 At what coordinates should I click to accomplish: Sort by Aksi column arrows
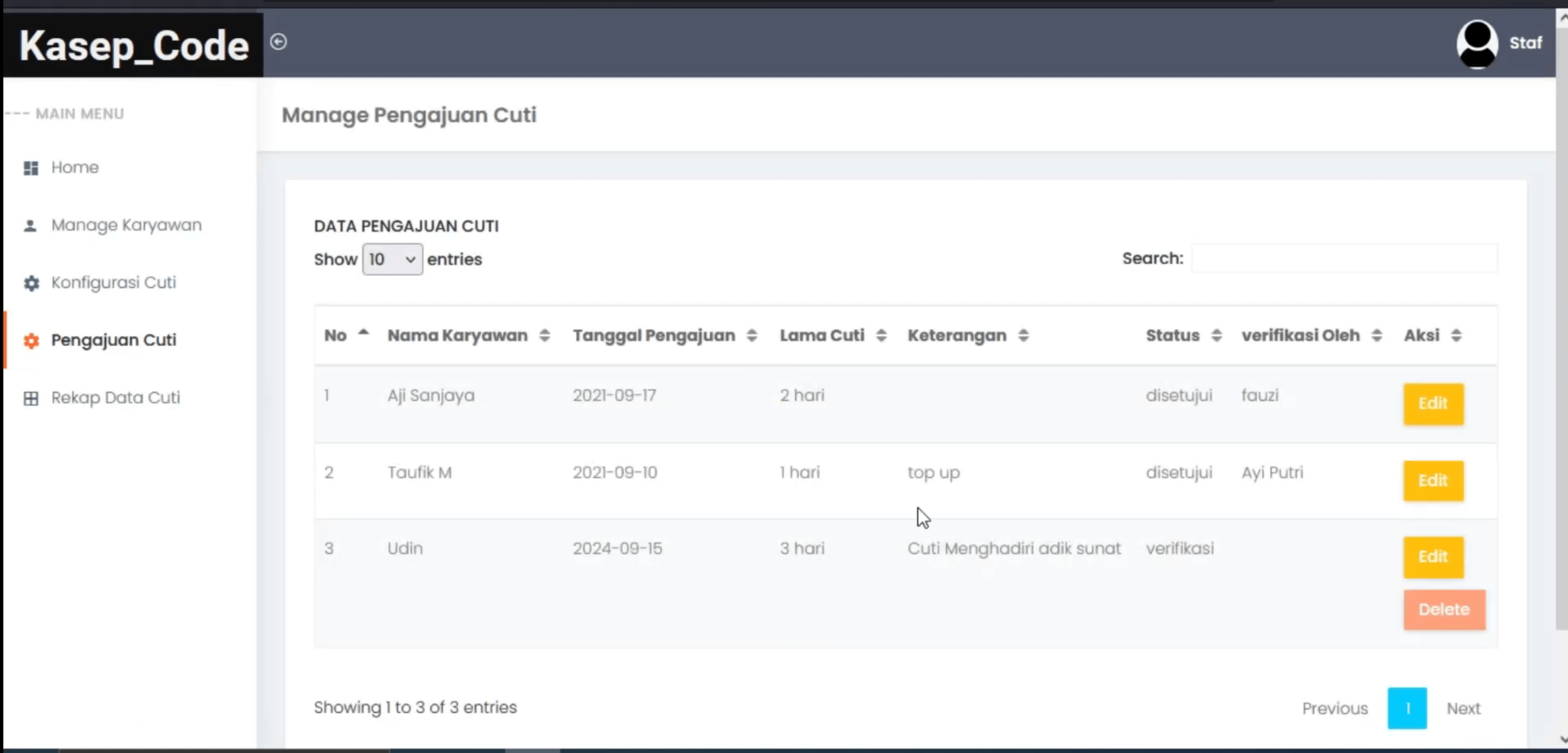pos(1456,335)
